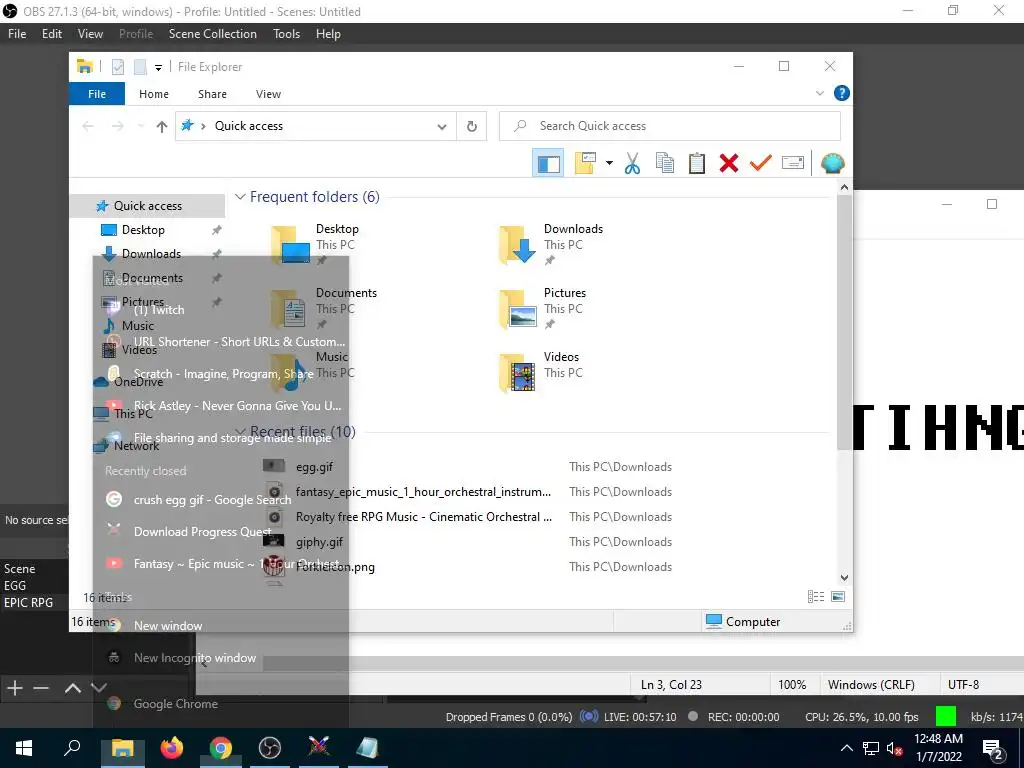Open OBS Studio from the taskbar
The height and width of the screenshot is (768, 1024).
tap(269, 748)
